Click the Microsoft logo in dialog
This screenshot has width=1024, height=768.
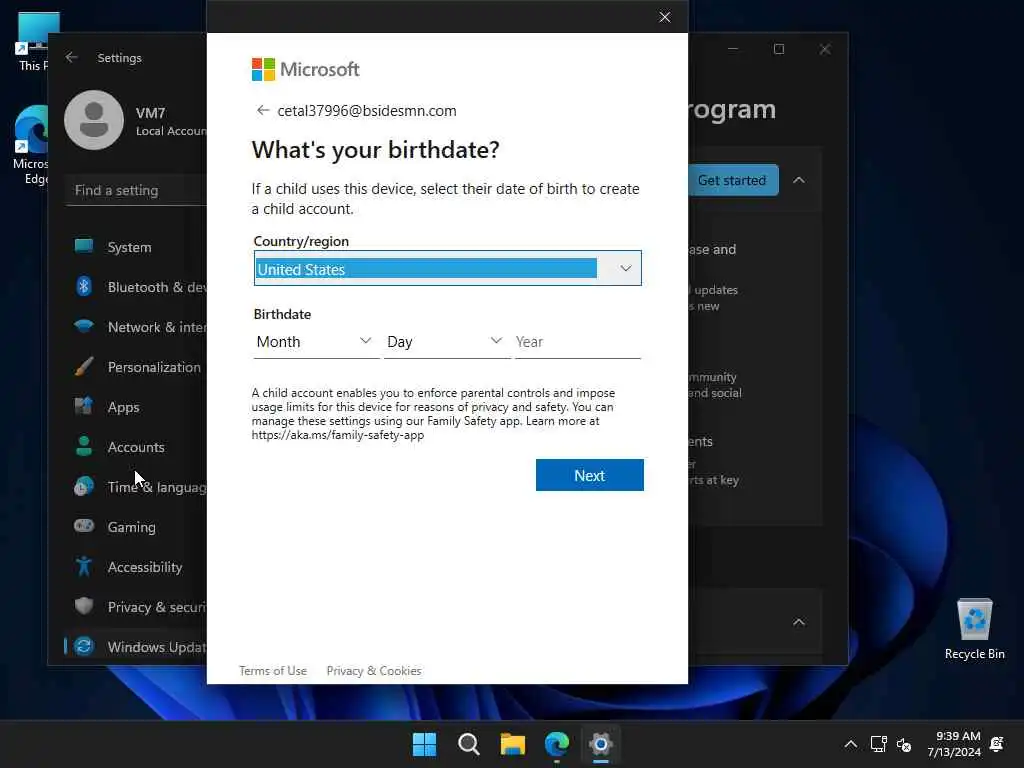[306, 69]
